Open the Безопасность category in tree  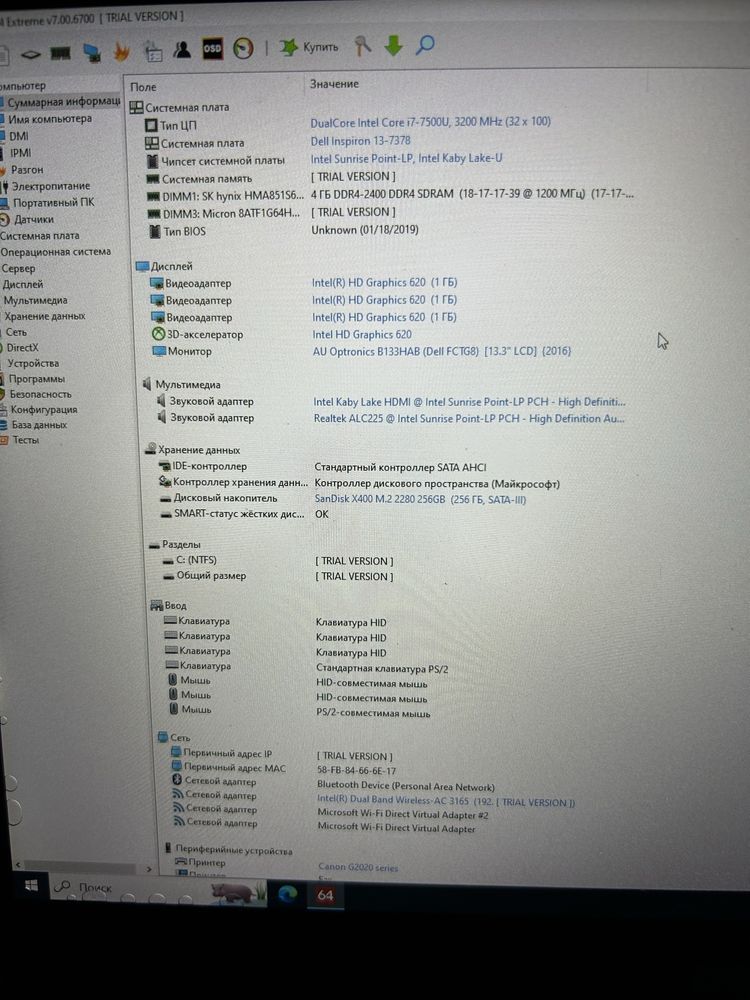coord(41,394)
